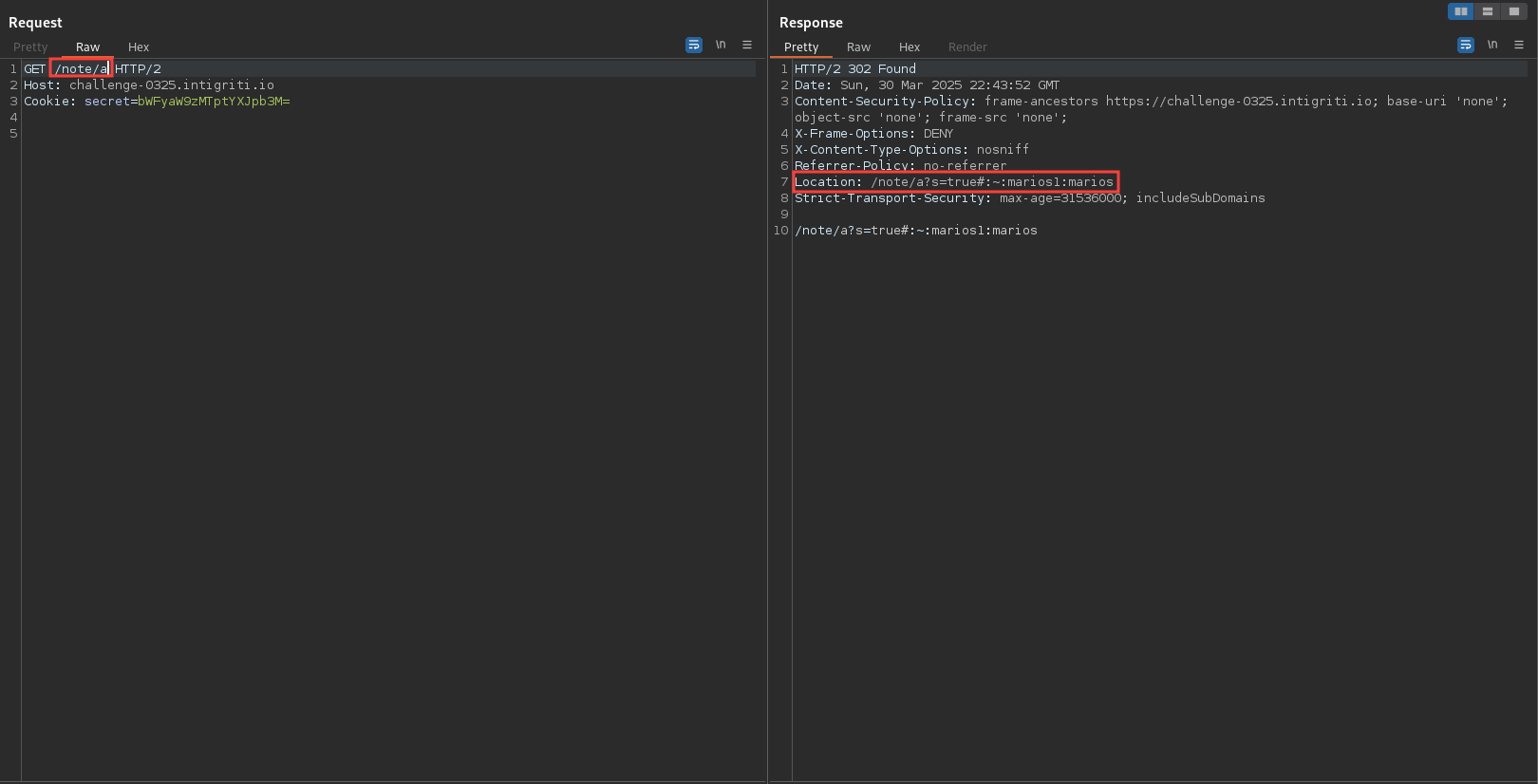1538x784 pixels.
Task: Click the Location header line in the response
Action: click(x=954, y=182)
